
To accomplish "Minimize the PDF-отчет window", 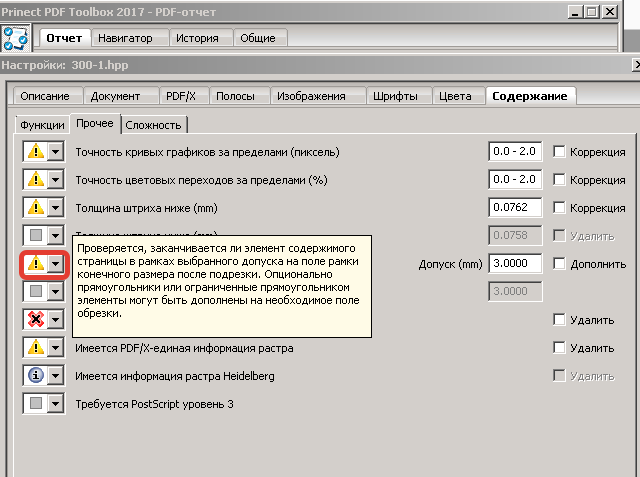I will [575, 11].
